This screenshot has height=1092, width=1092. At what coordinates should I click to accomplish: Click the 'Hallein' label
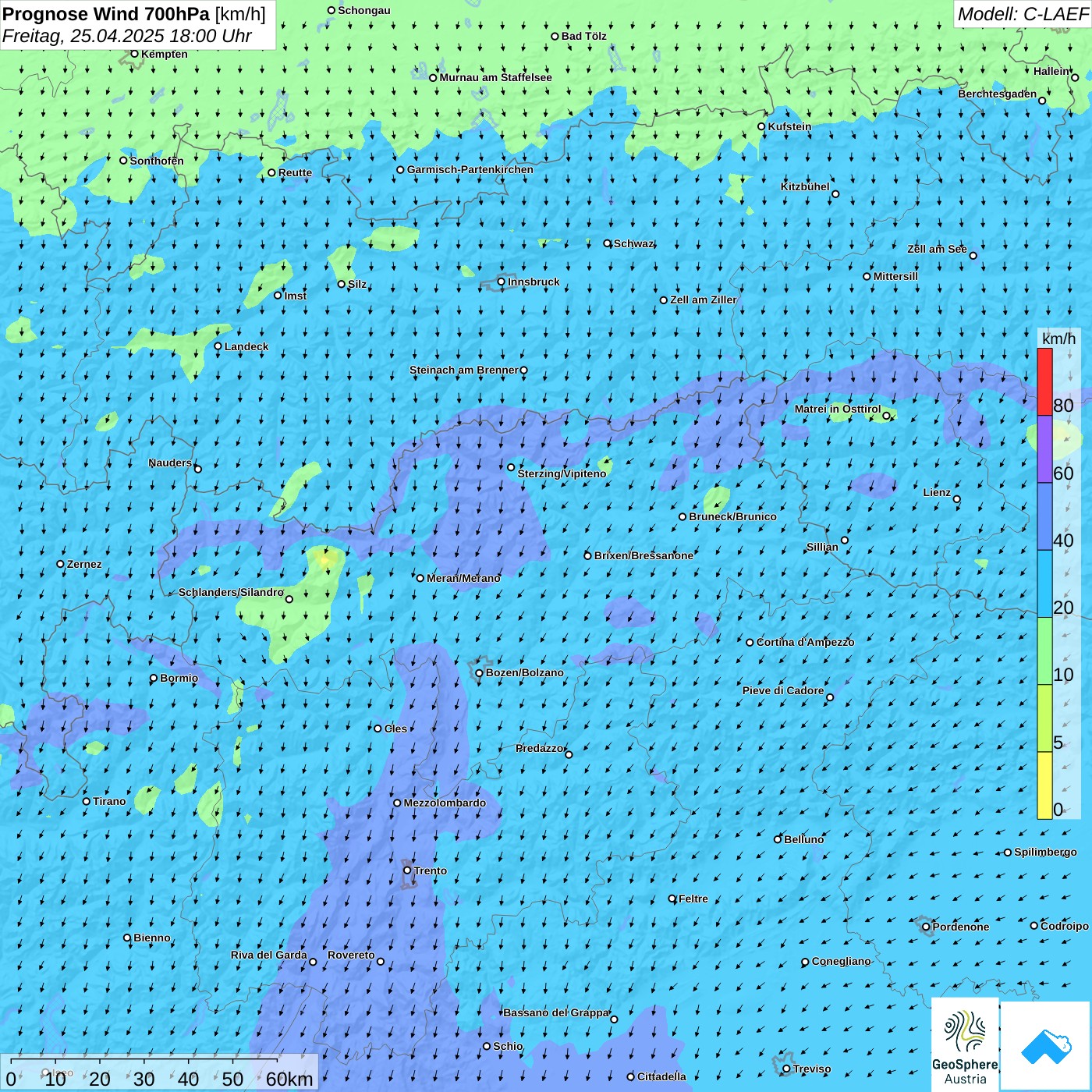(1051, 71)
